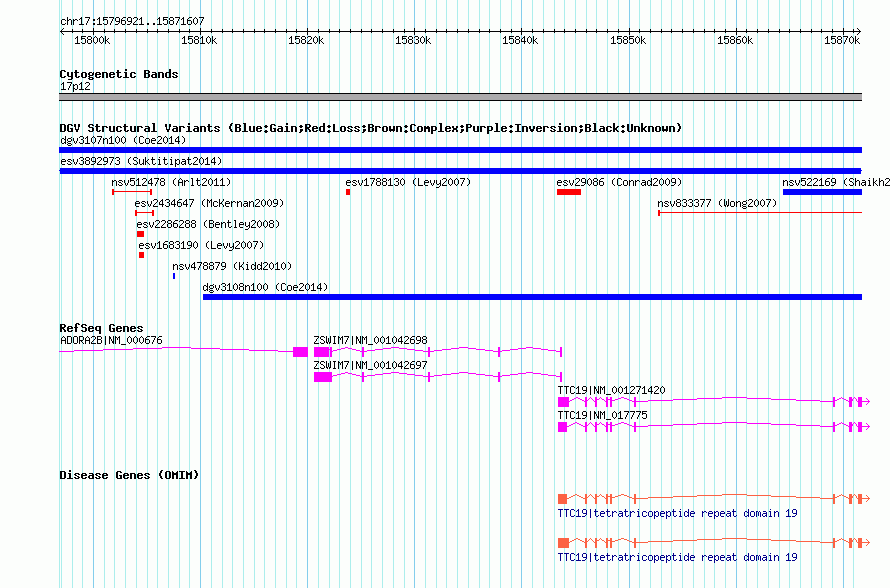890x588 pixels.
Task: Click the nsv833377 thin red loss line
Action: 760,213
